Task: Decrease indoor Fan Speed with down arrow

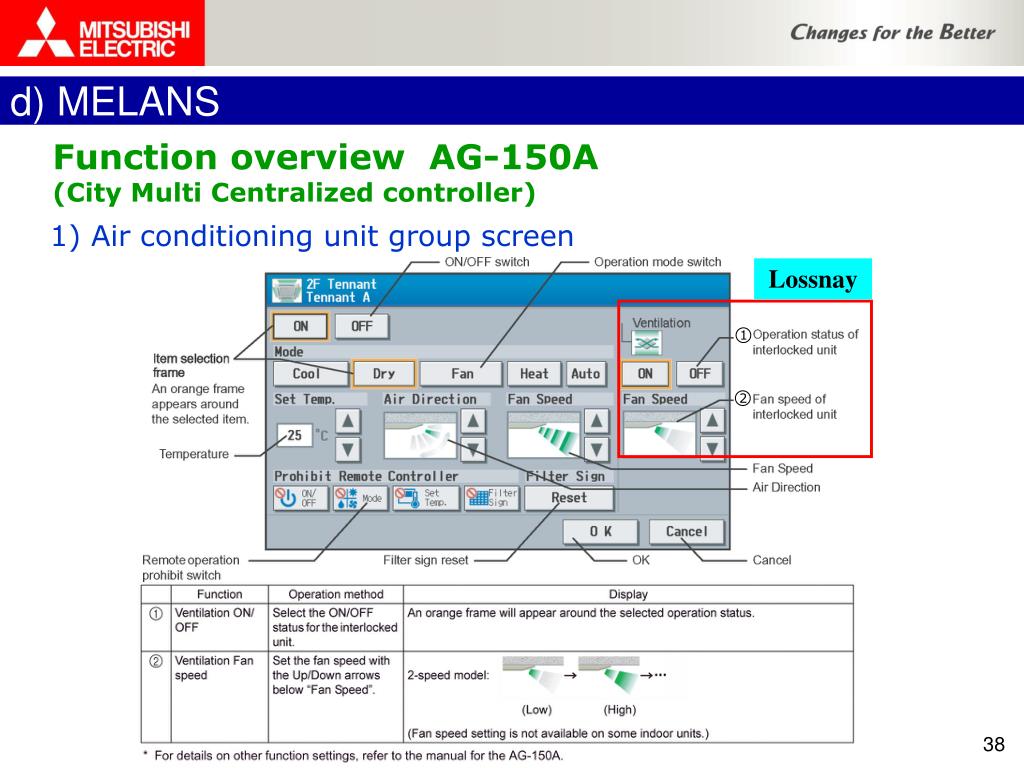Action: point(596,449)
